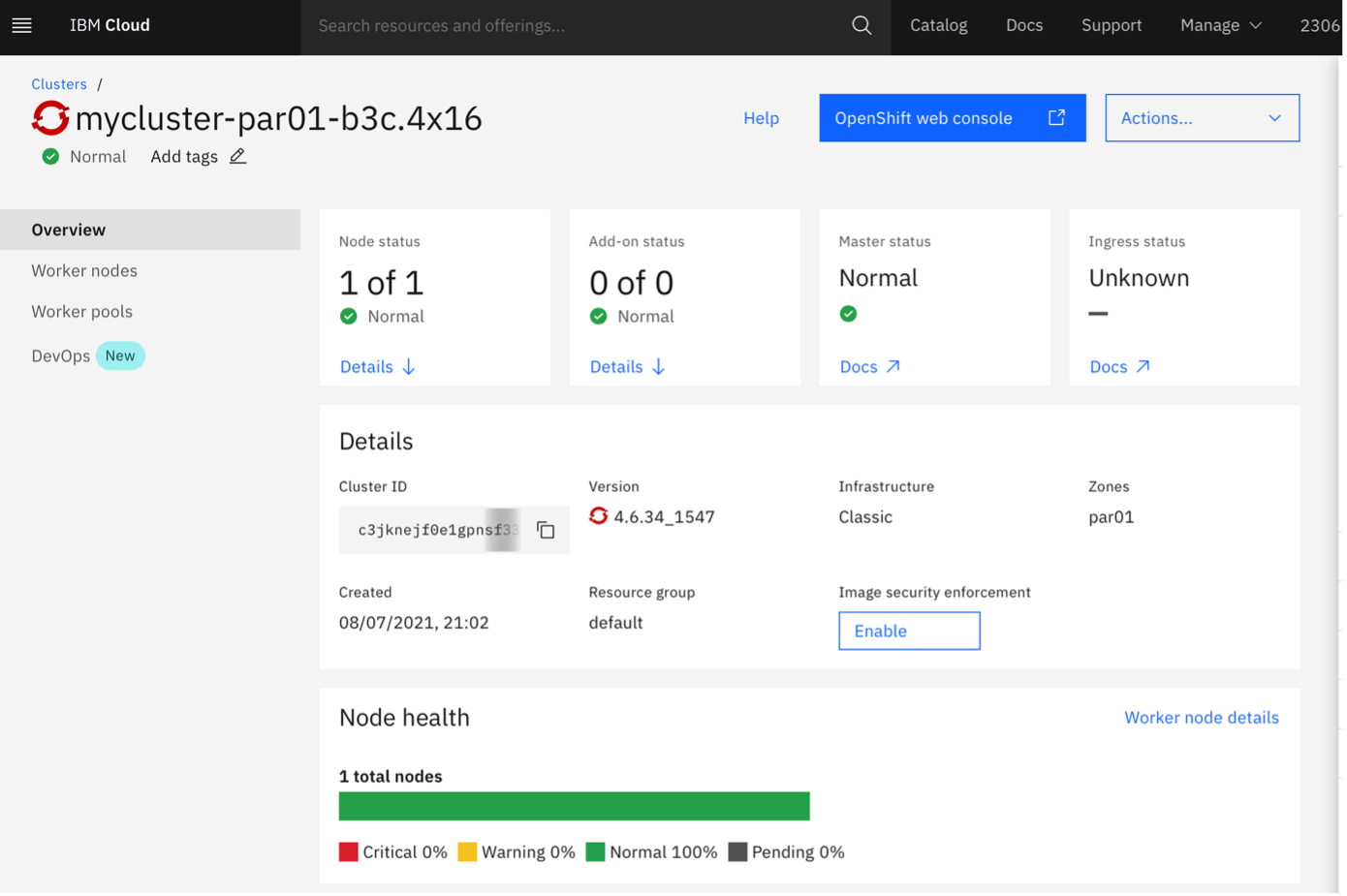Click the OpenShift version icon near 4.6.34_1547
The height and width of the screenshot is (896, 1347).
(x=598, y=516)
